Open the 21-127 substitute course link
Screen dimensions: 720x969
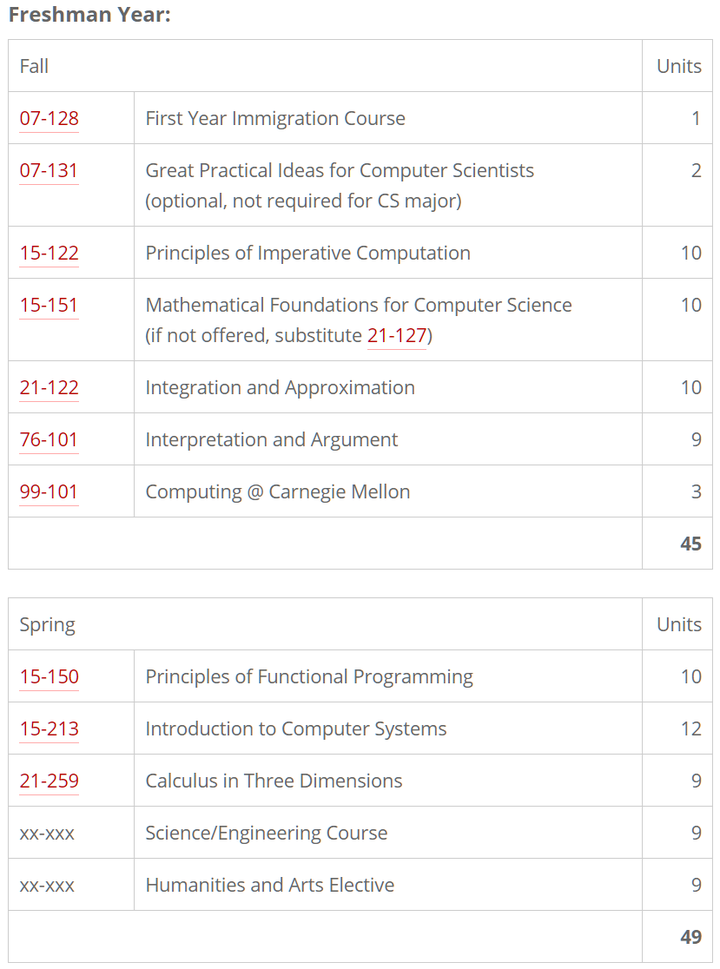(x=397, y=336)
